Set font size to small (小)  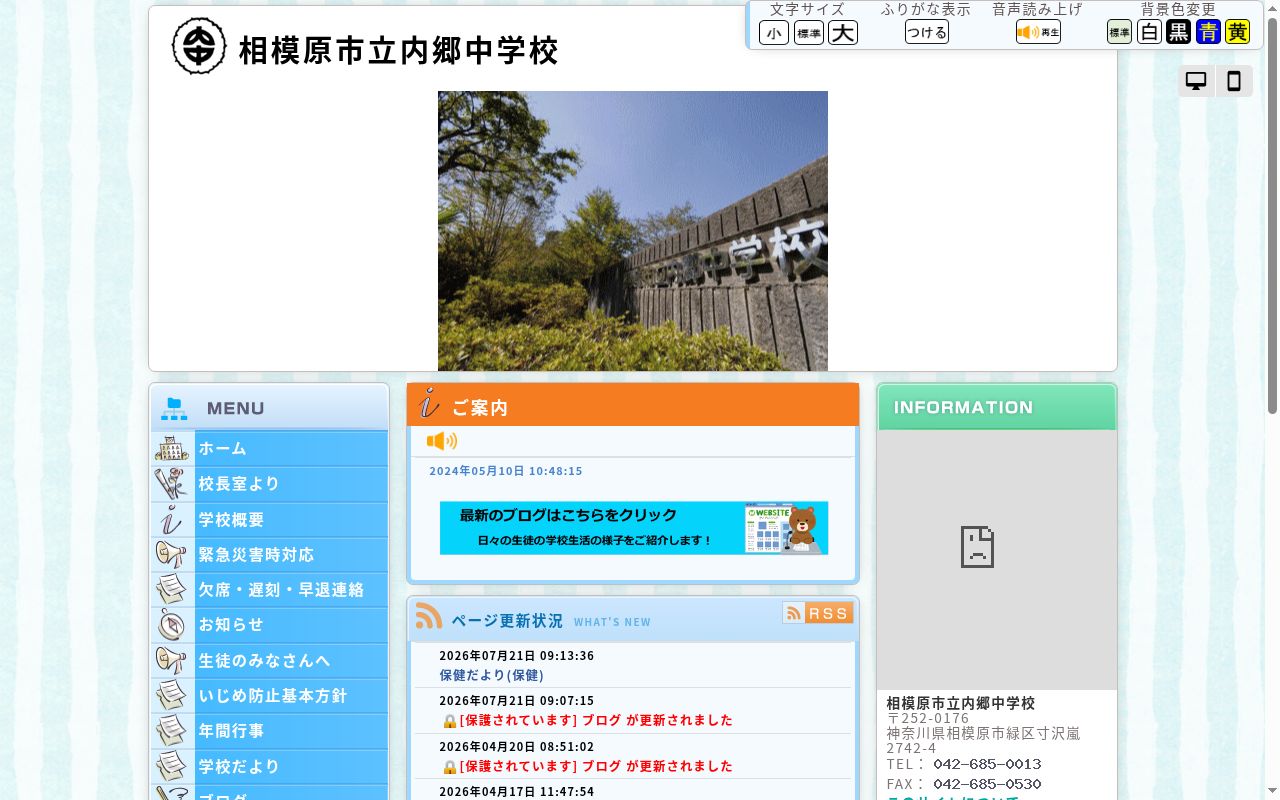pyautogui.click(x=774, y=33)
